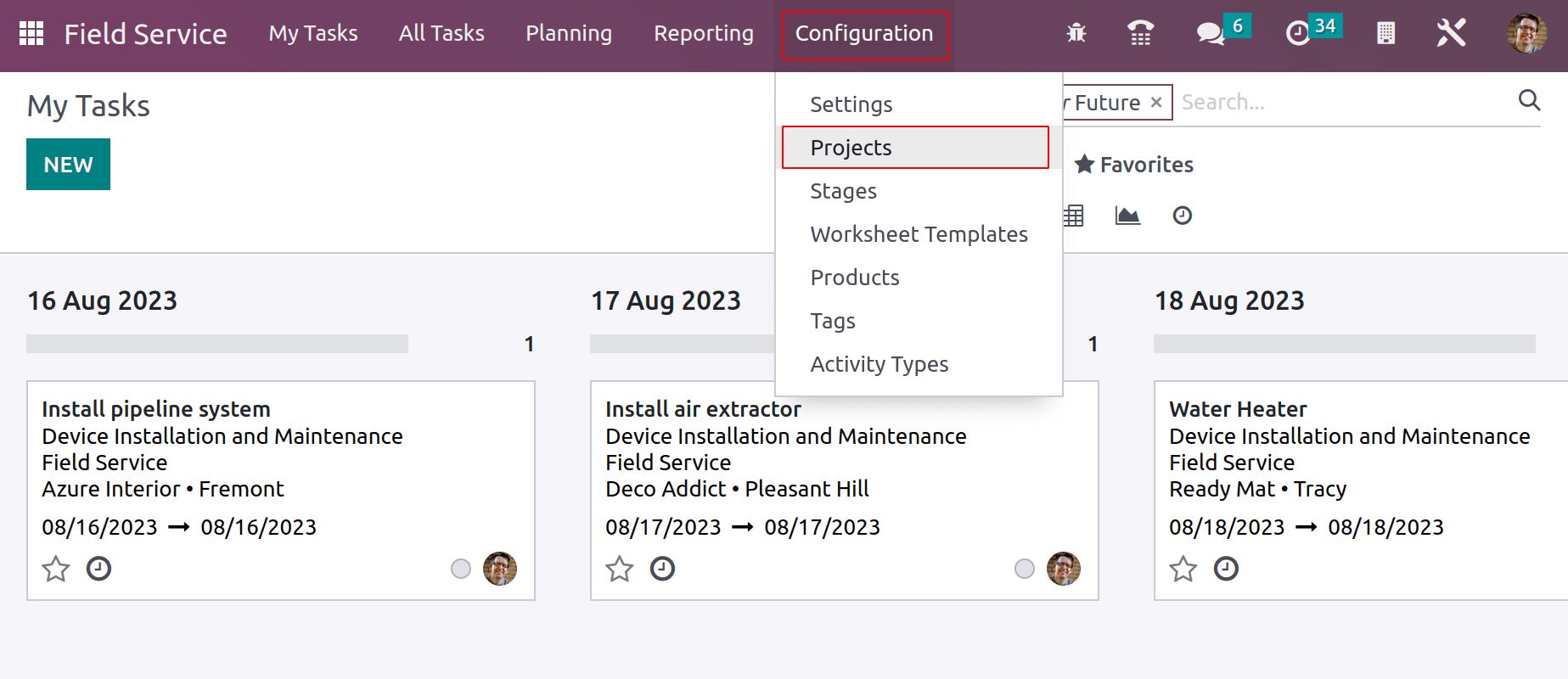1568x679 pixels.
Task: Open the company building icon
Action: pyautogui.click(x=1385, y=33)
